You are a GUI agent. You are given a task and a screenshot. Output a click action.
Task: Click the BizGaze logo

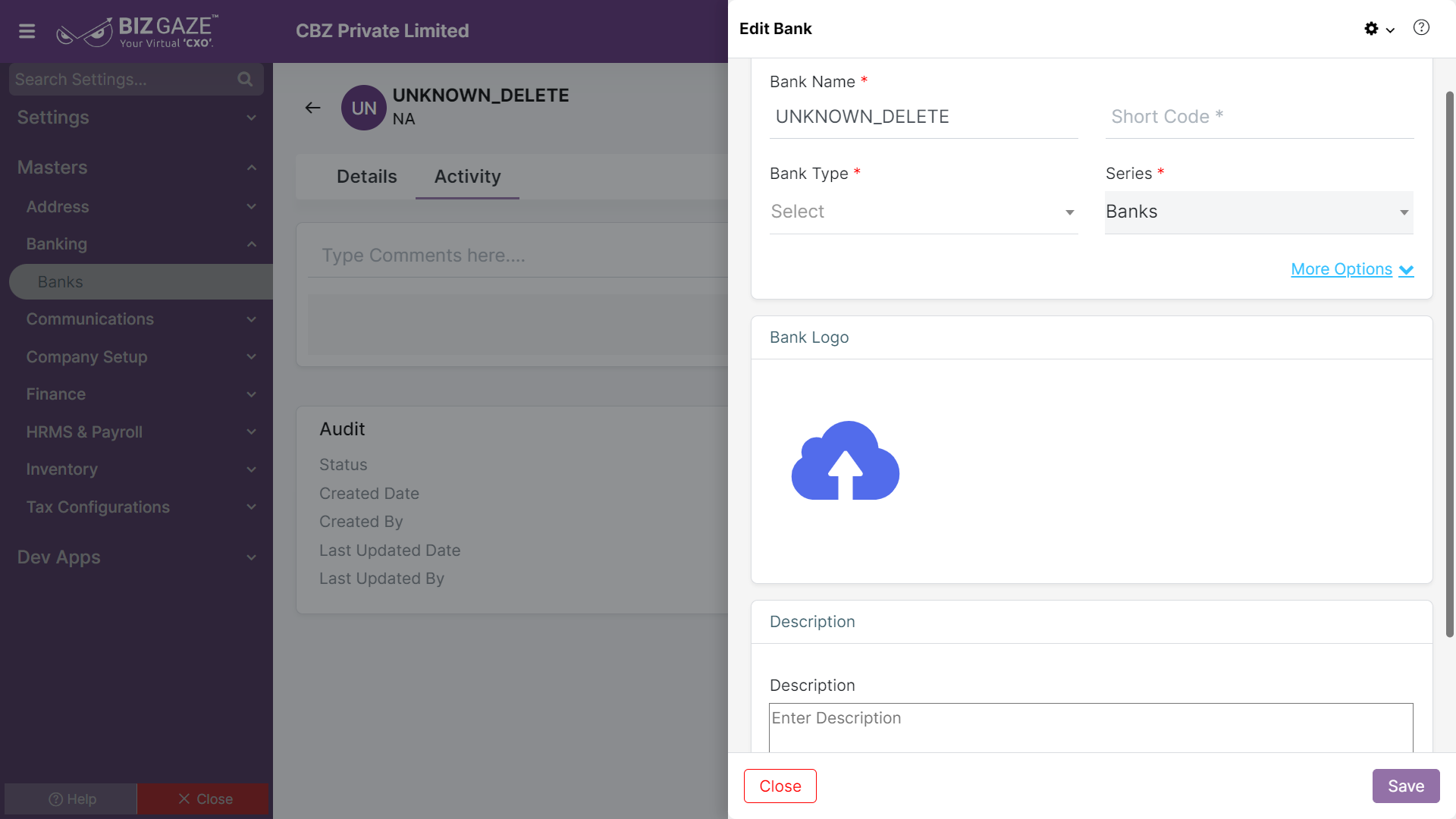pyautogui.click(x=137, y=31)
